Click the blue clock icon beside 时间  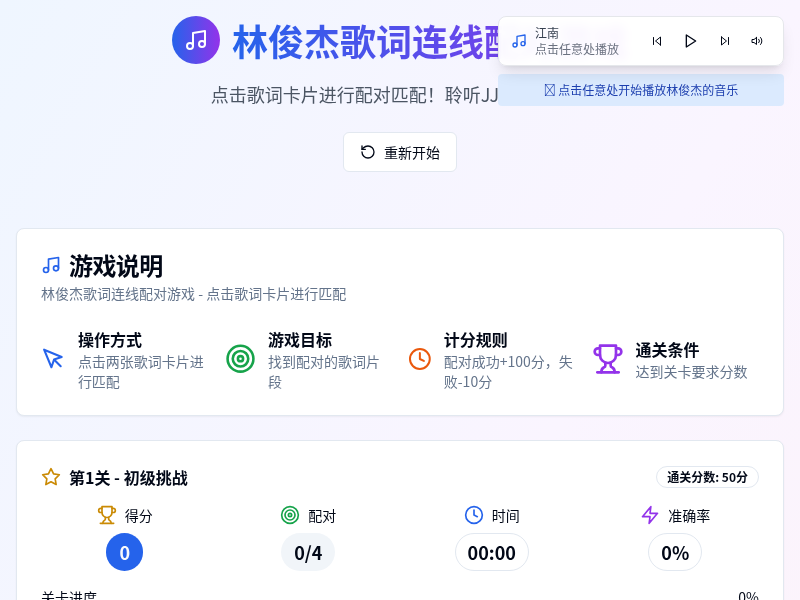point(474,515)
